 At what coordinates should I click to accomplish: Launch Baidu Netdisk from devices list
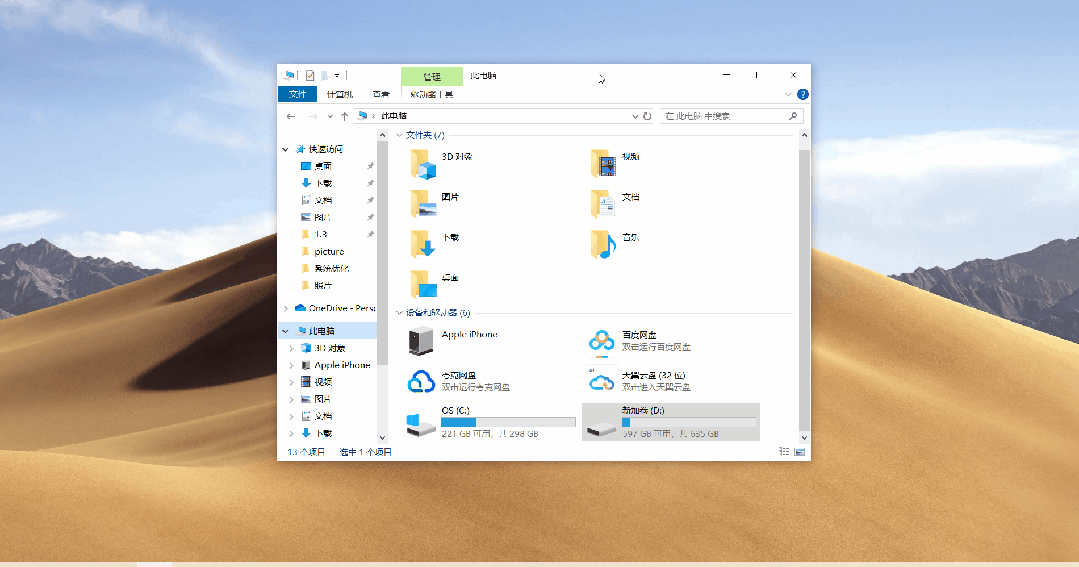(x=601, y=341)
